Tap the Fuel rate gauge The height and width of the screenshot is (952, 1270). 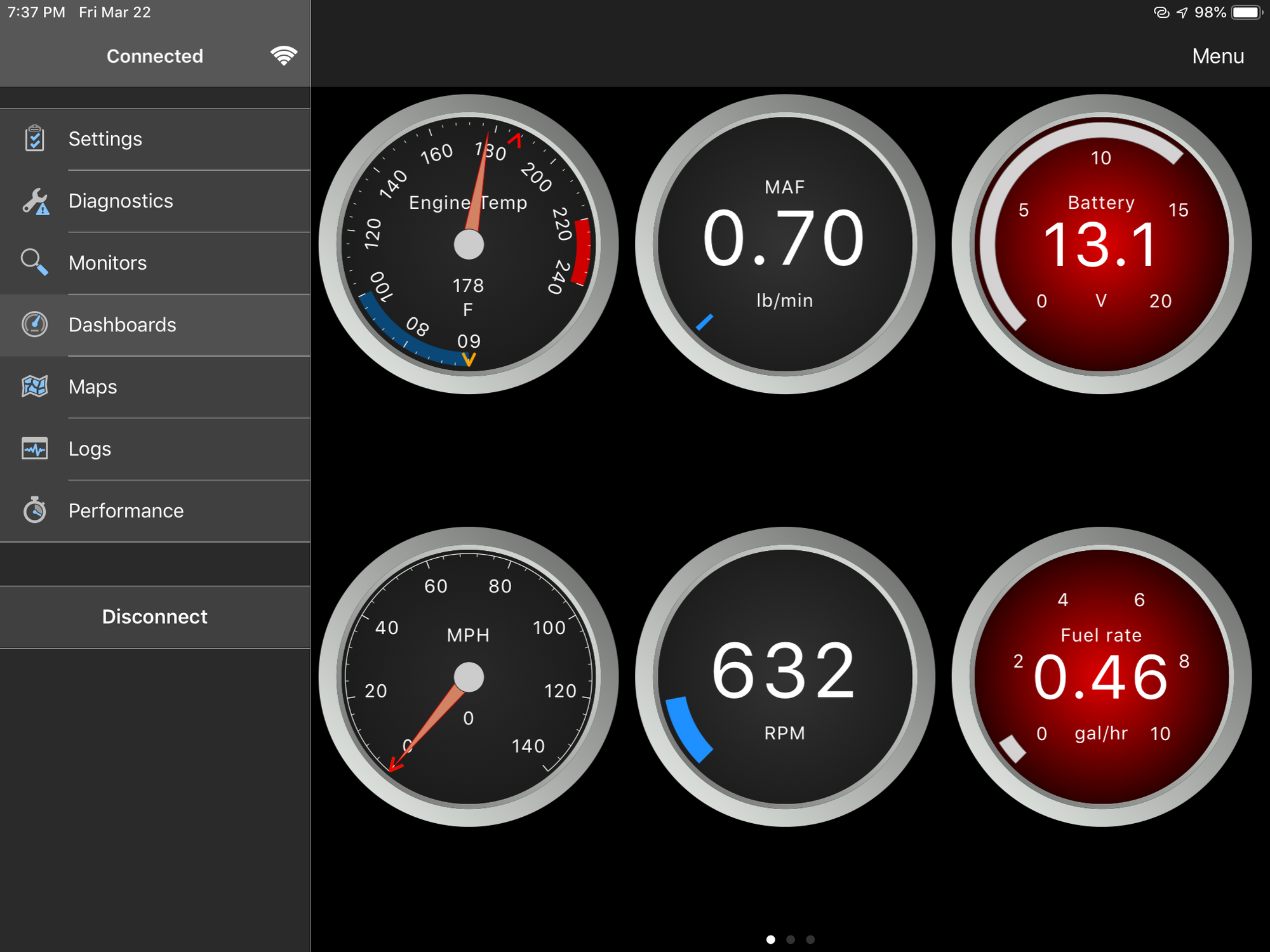click(x=1101, y=677)
